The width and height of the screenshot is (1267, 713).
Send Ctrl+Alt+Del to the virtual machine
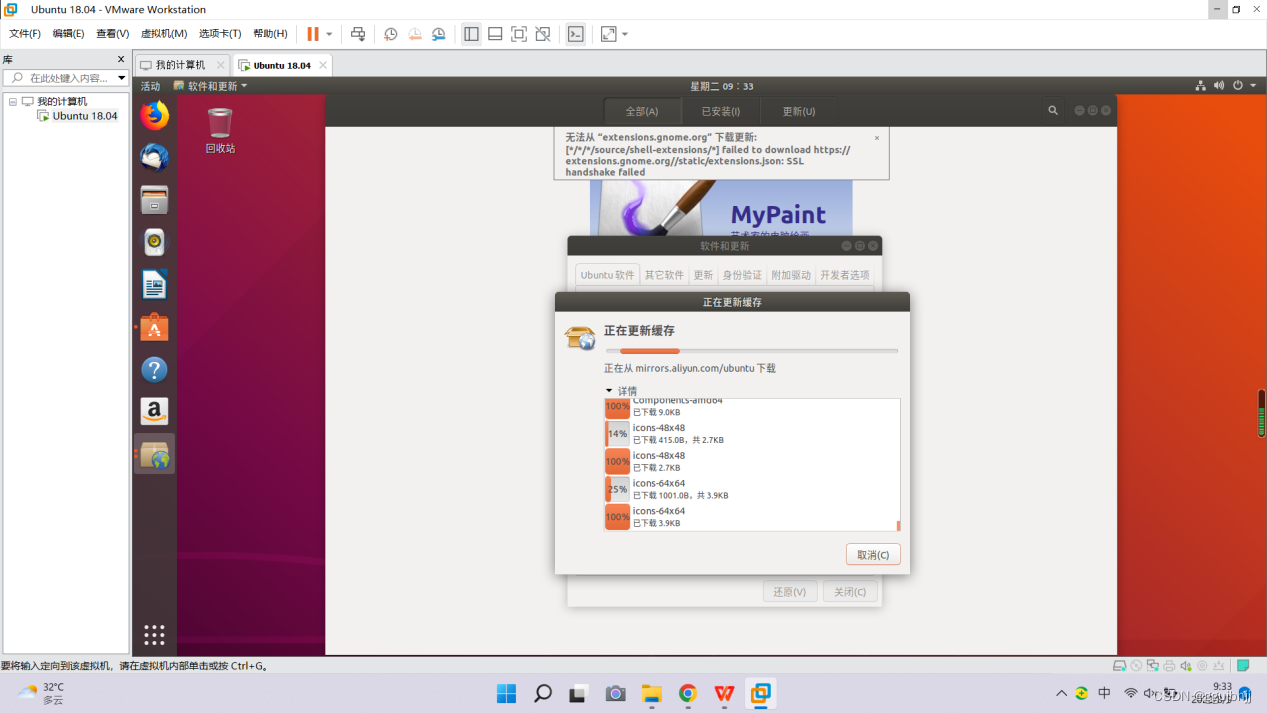(358, 34)
